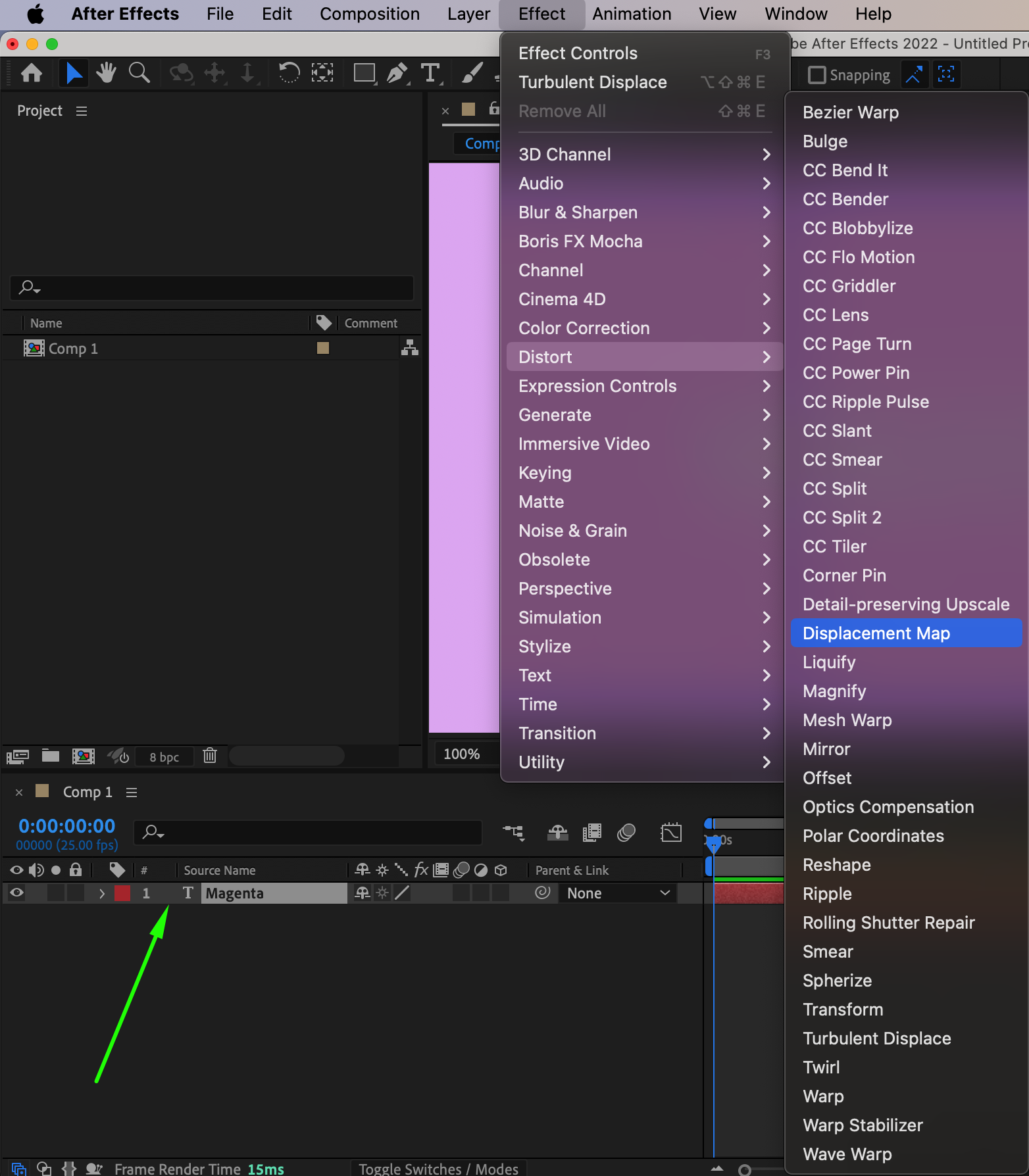Click the timeline current time 0:00:00:00
Screen dimensions: 1029x1176
point(66,826)
